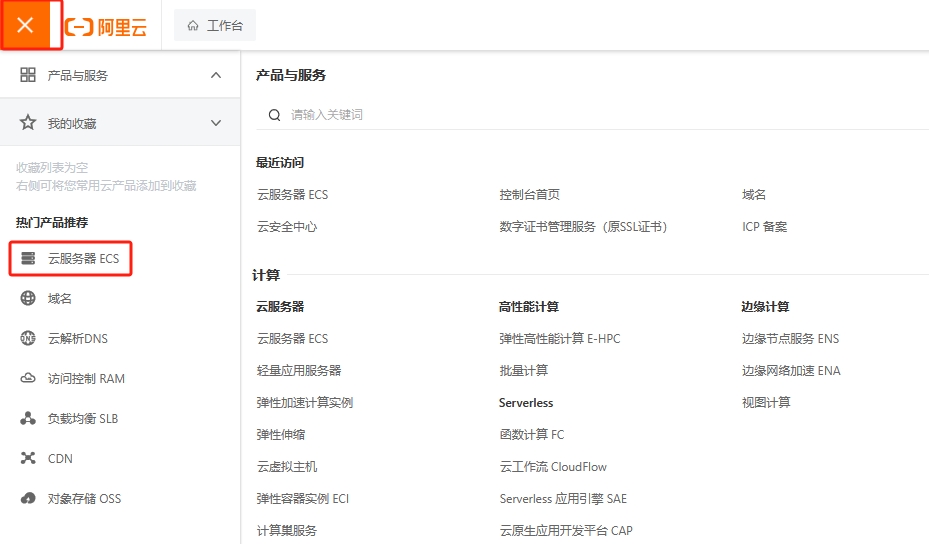
Task: Open 轻量应用服务器
Action: (x=299, y=370)
